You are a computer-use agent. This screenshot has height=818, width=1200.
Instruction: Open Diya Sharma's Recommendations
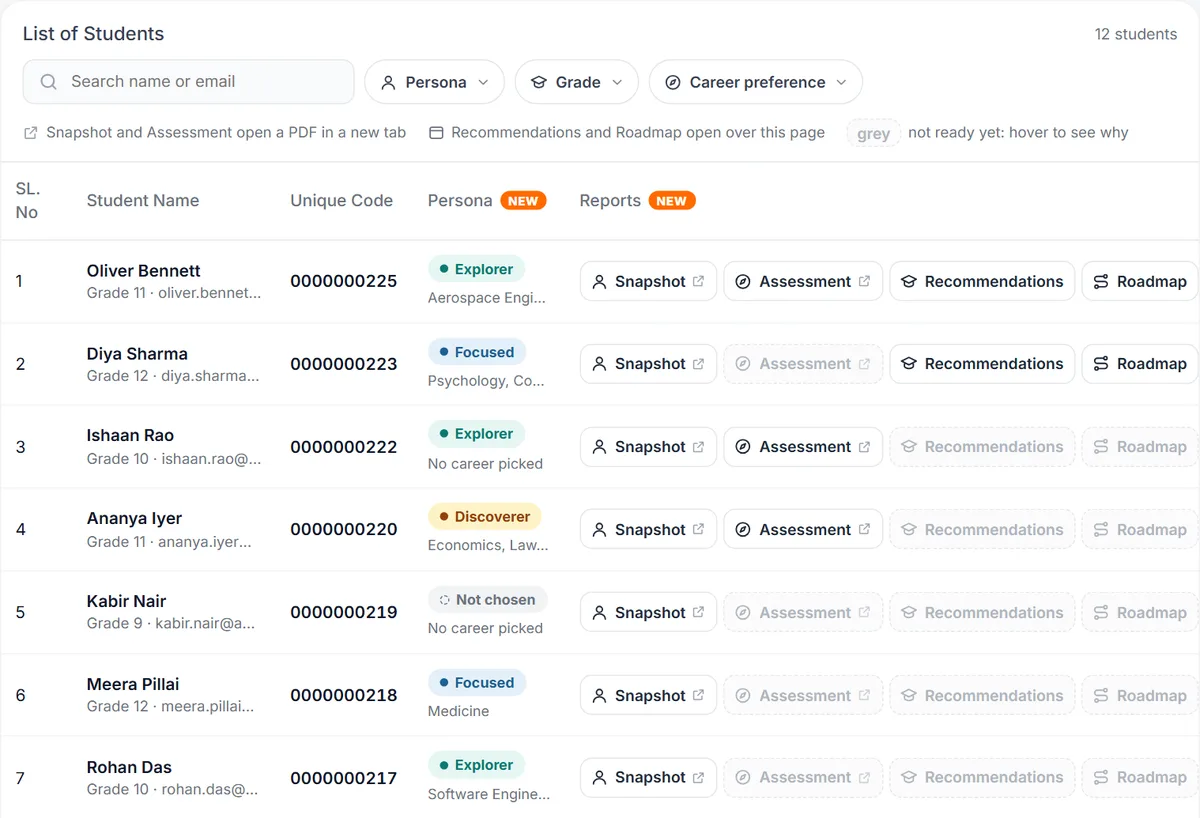(982, 364)
